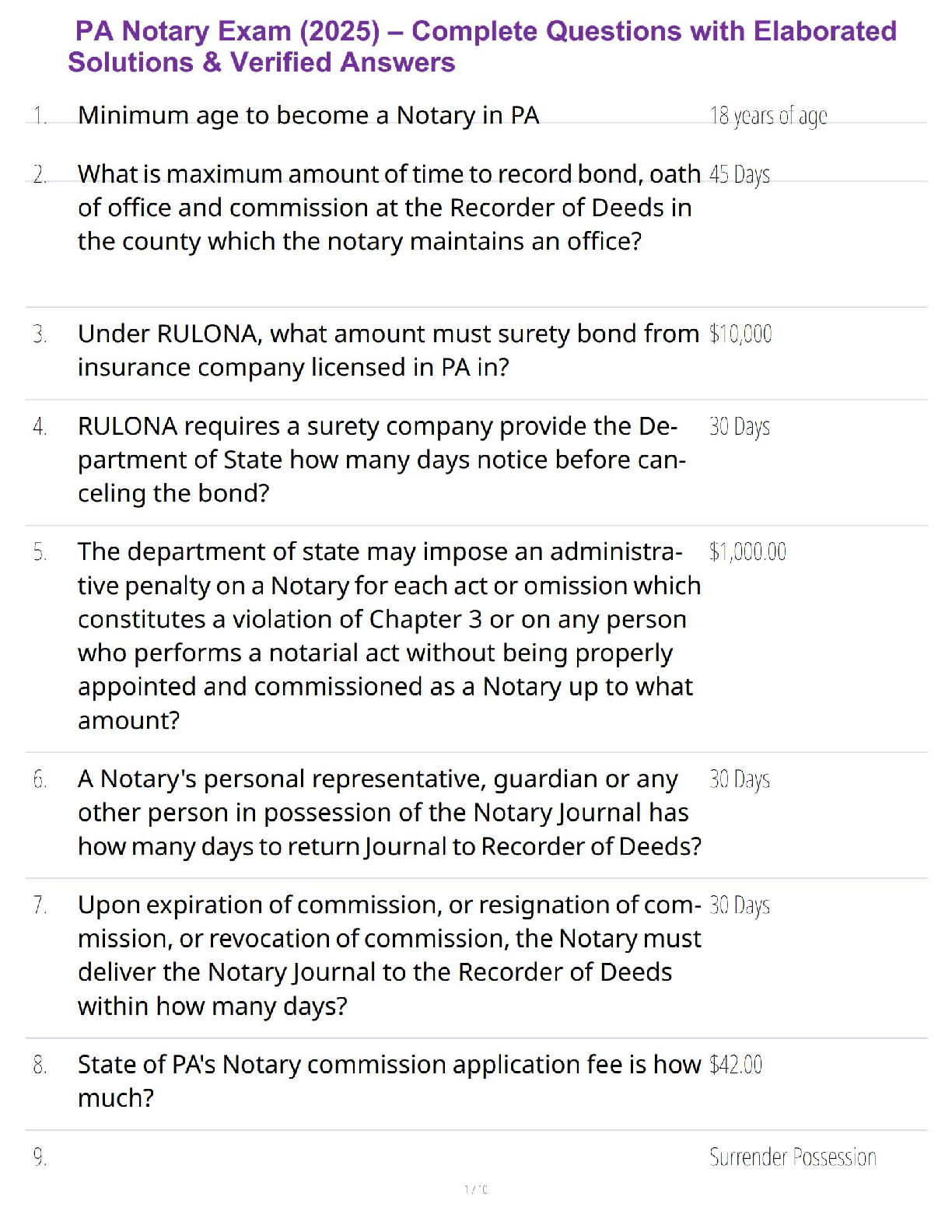Click the 'Surrender Possession' answer
952x1232 pixels.
coord(792,1157)
